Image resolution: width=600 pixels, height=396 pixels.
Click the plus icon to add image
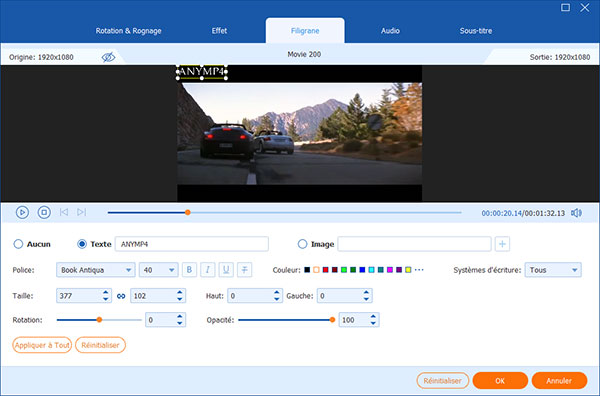point(502,244)
